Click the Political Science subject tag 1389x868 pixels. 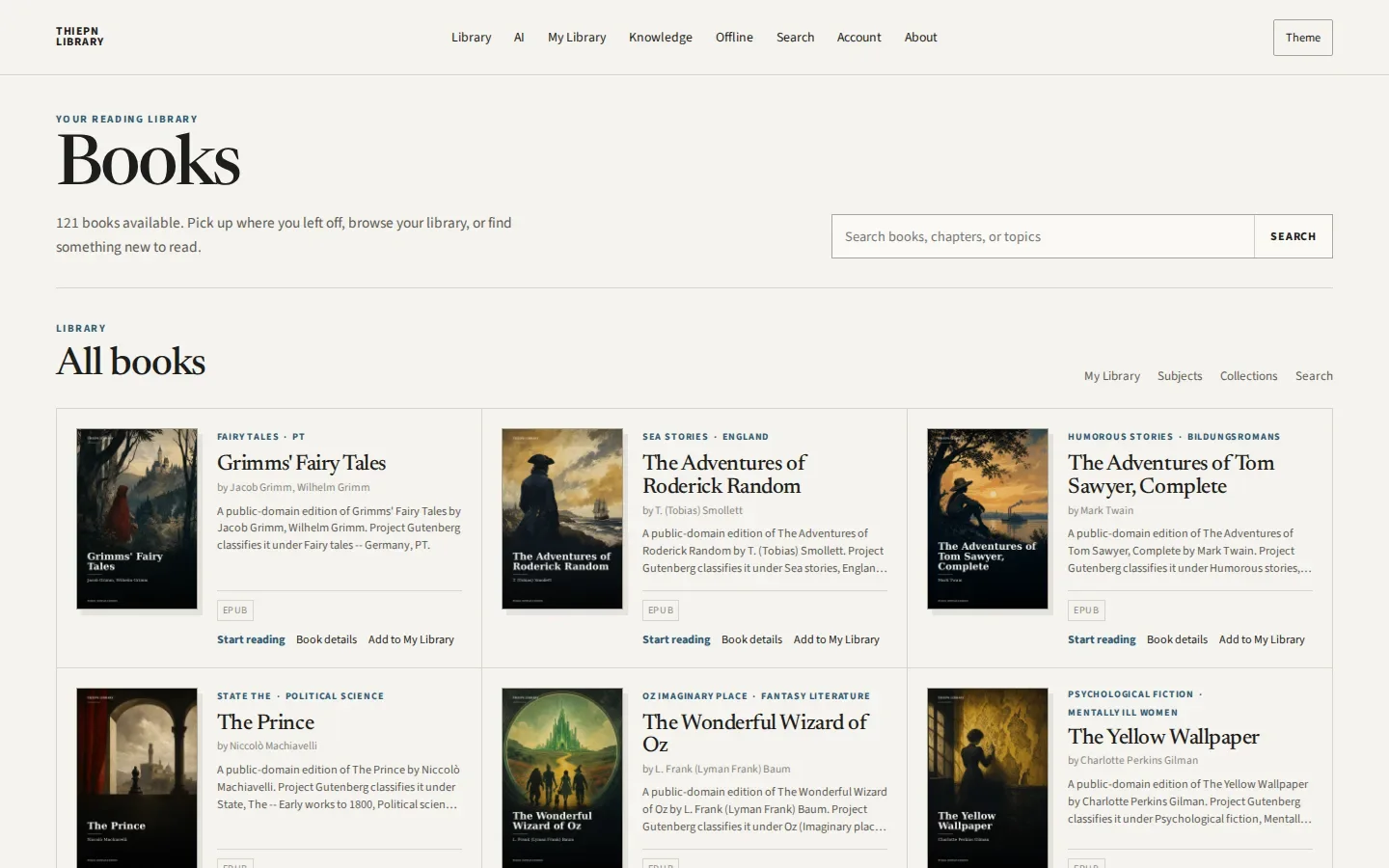coord(335,696)
